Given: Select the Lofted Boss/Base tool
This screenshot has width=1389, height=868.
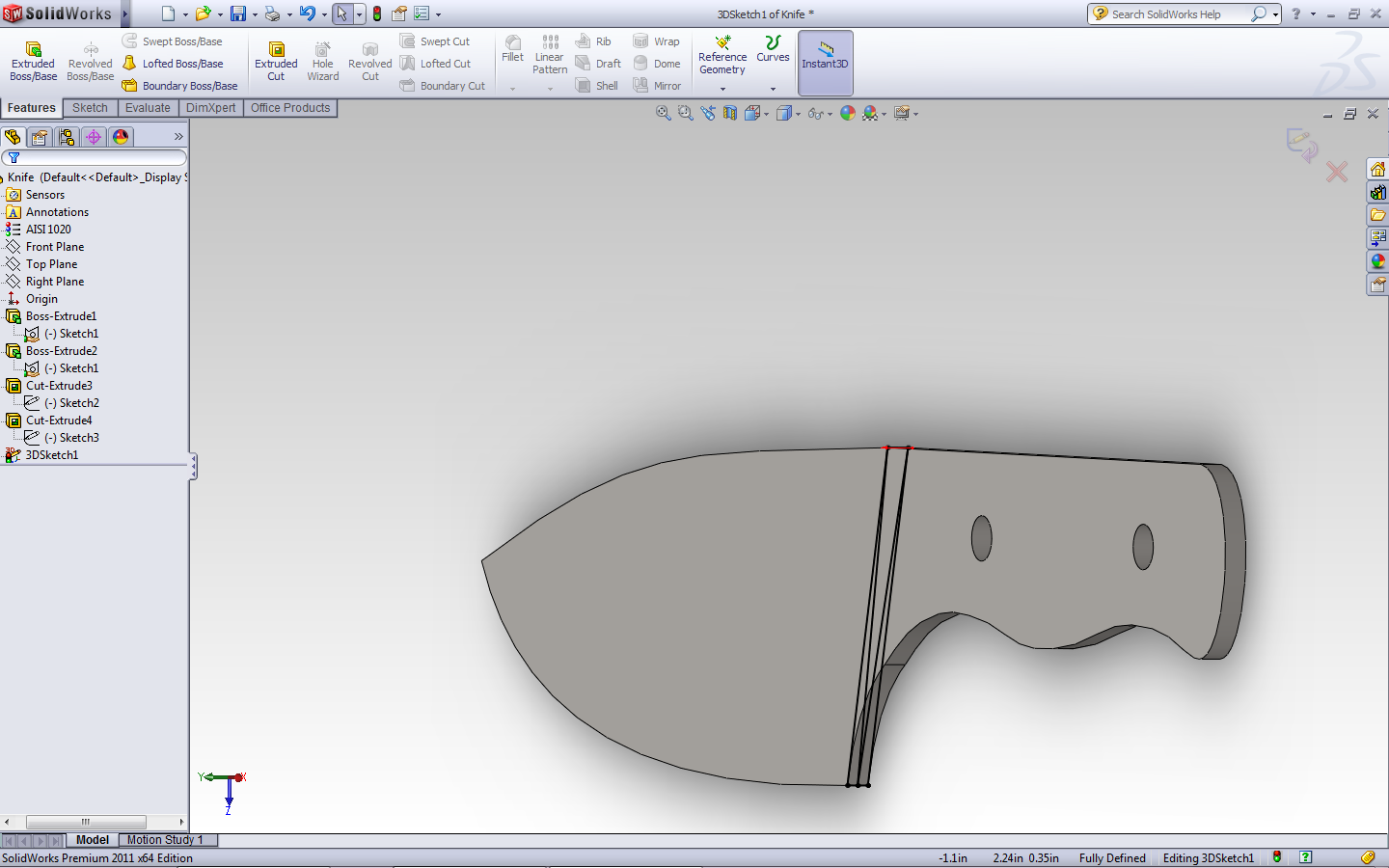Looking at the screenshot, I should click(x=173, y=64).
